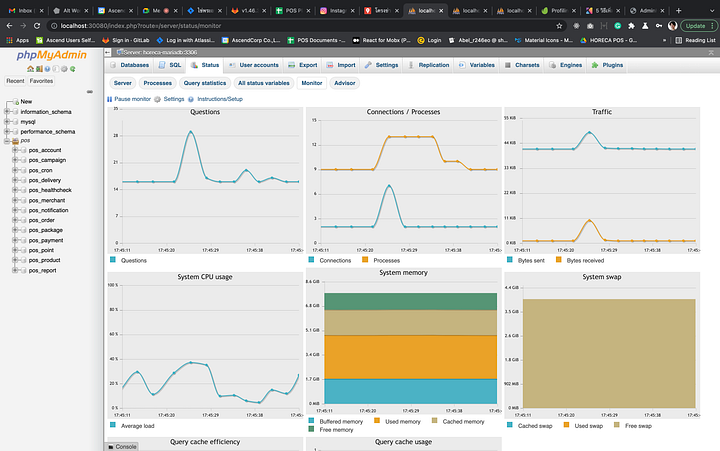Expand the pos_order tree node
This screenshot has height=451, width=720.
pos(15,220)
